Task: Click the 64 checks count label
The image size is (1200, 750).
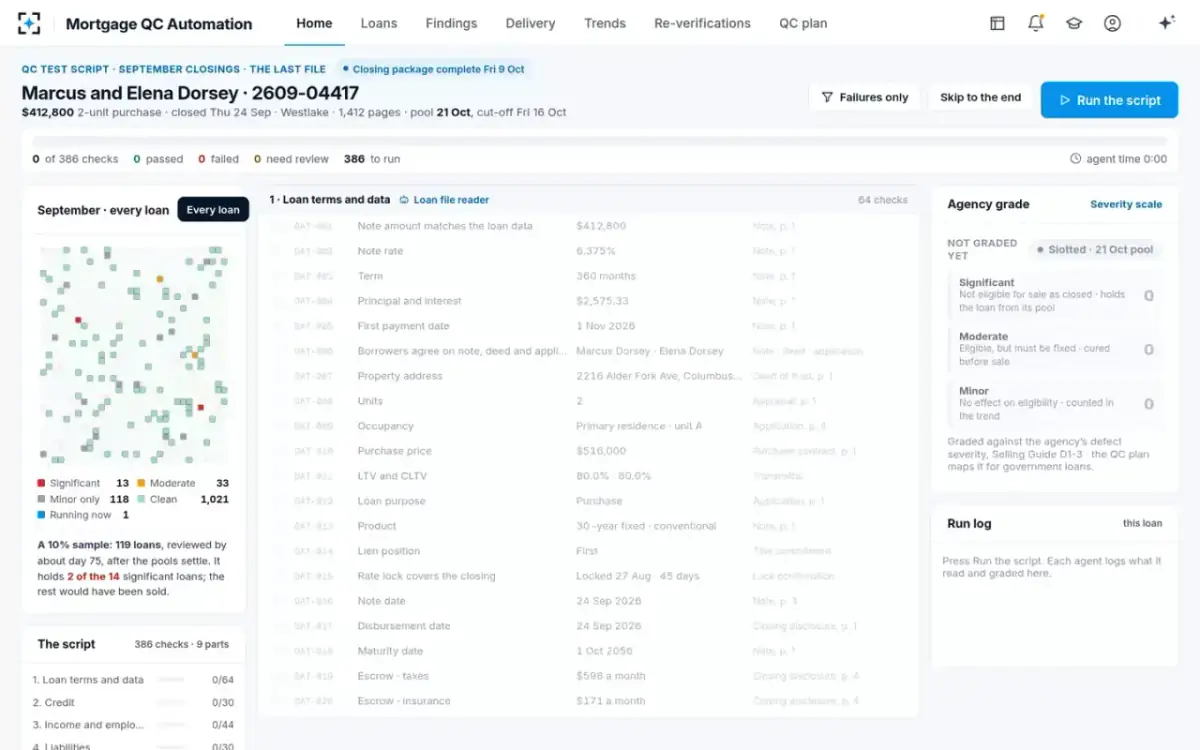Action: pos(883,200)
